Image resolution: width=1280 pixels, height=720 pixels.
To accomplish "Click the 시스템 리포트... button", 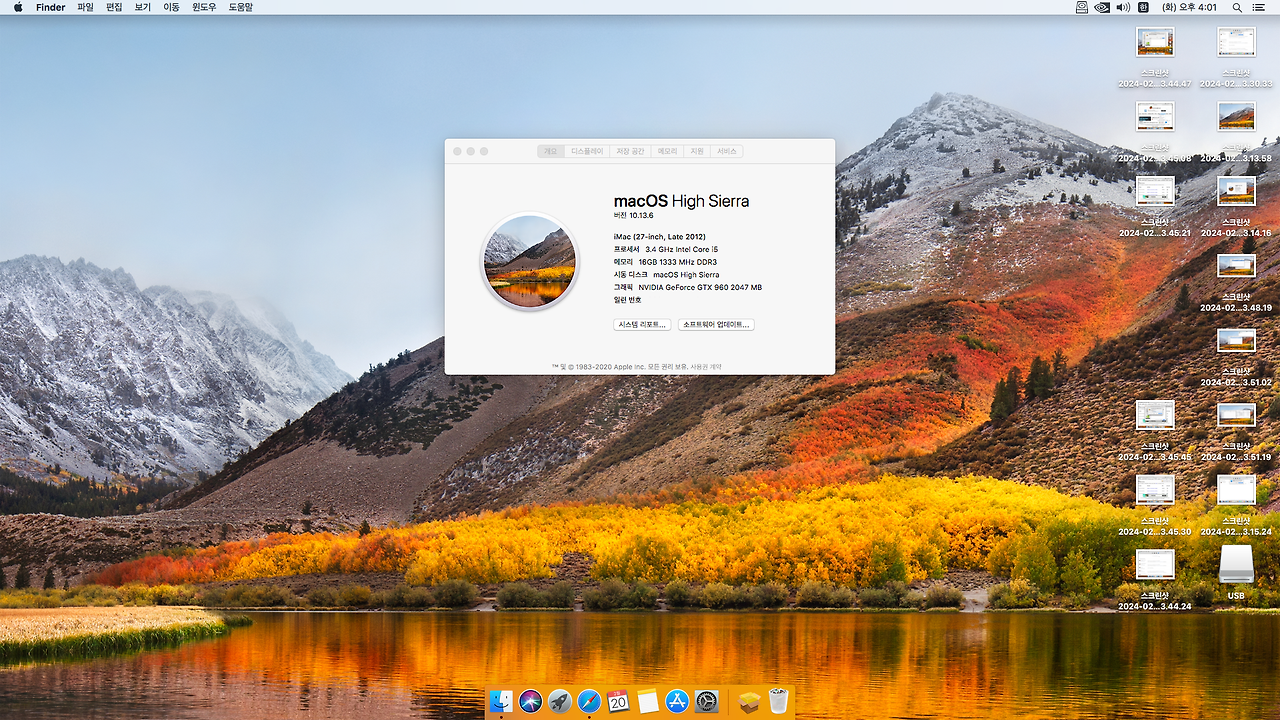I will click(x=642, y=325).
